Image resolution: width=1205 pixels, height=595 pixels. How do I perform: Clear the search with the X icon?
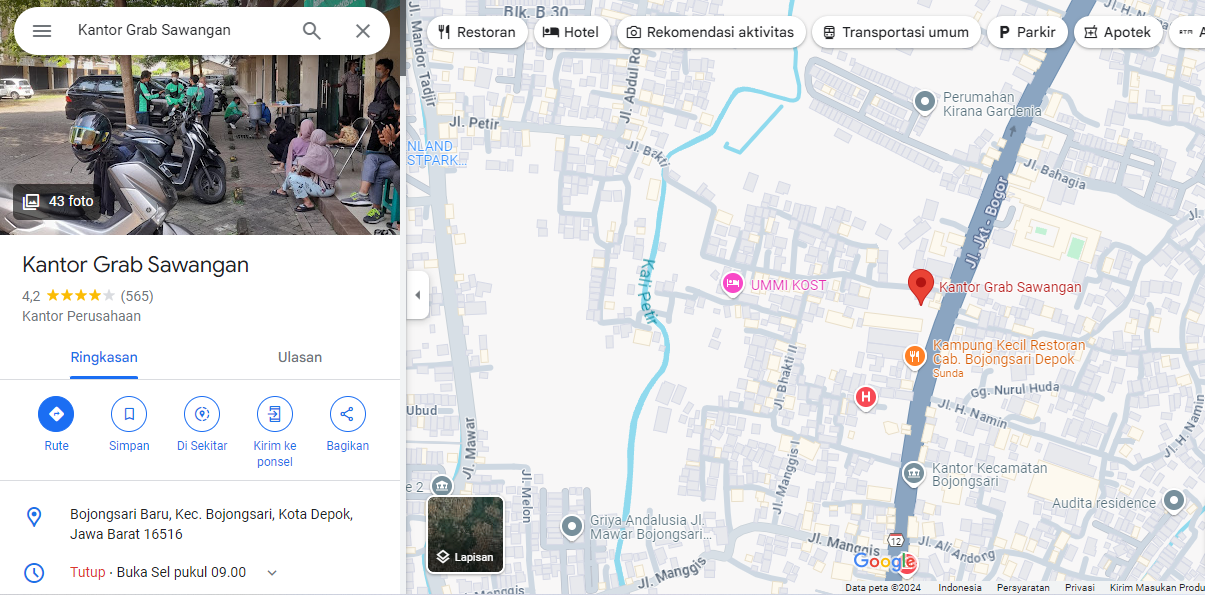pos(363,31)
